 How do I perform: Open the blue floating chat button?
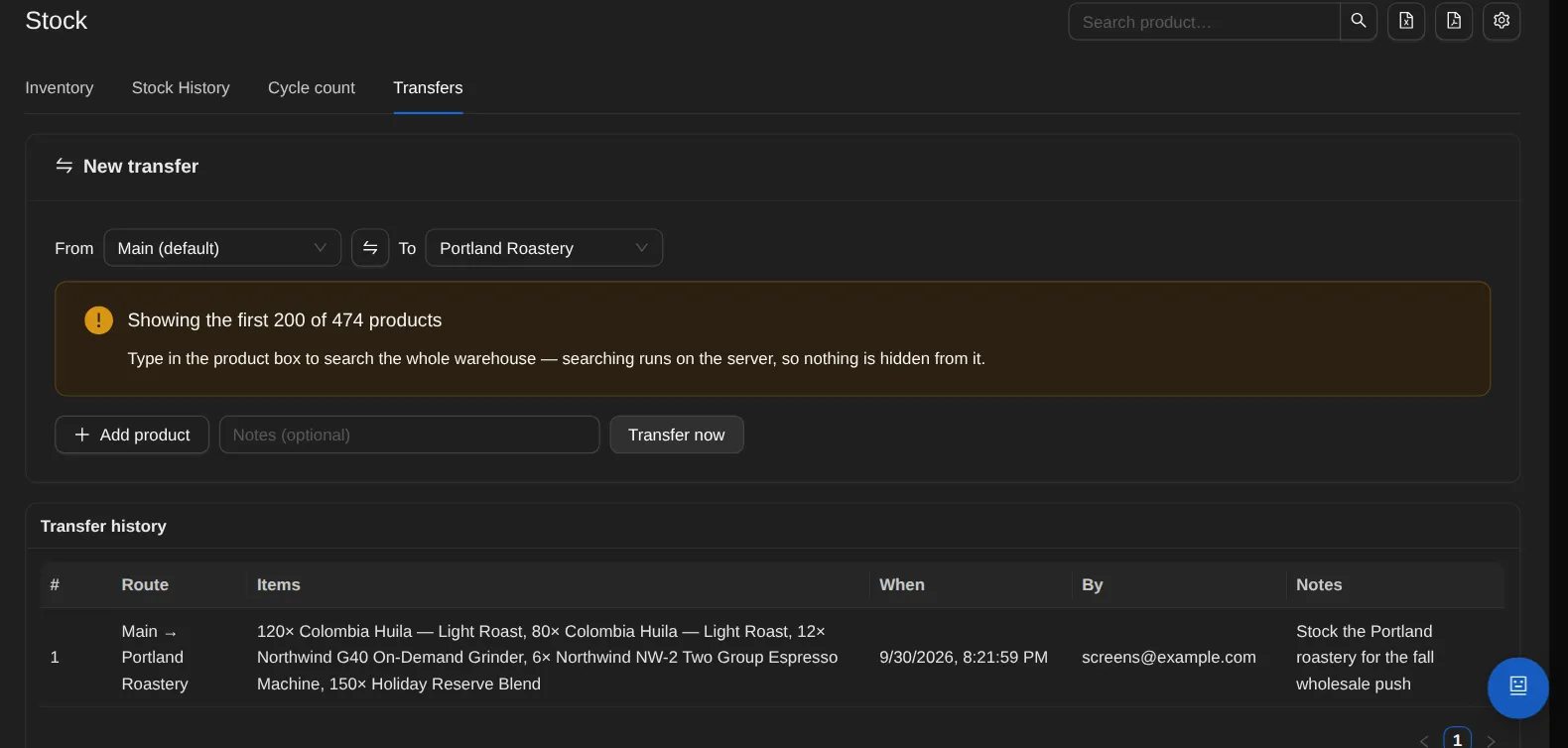(1517, 687)
